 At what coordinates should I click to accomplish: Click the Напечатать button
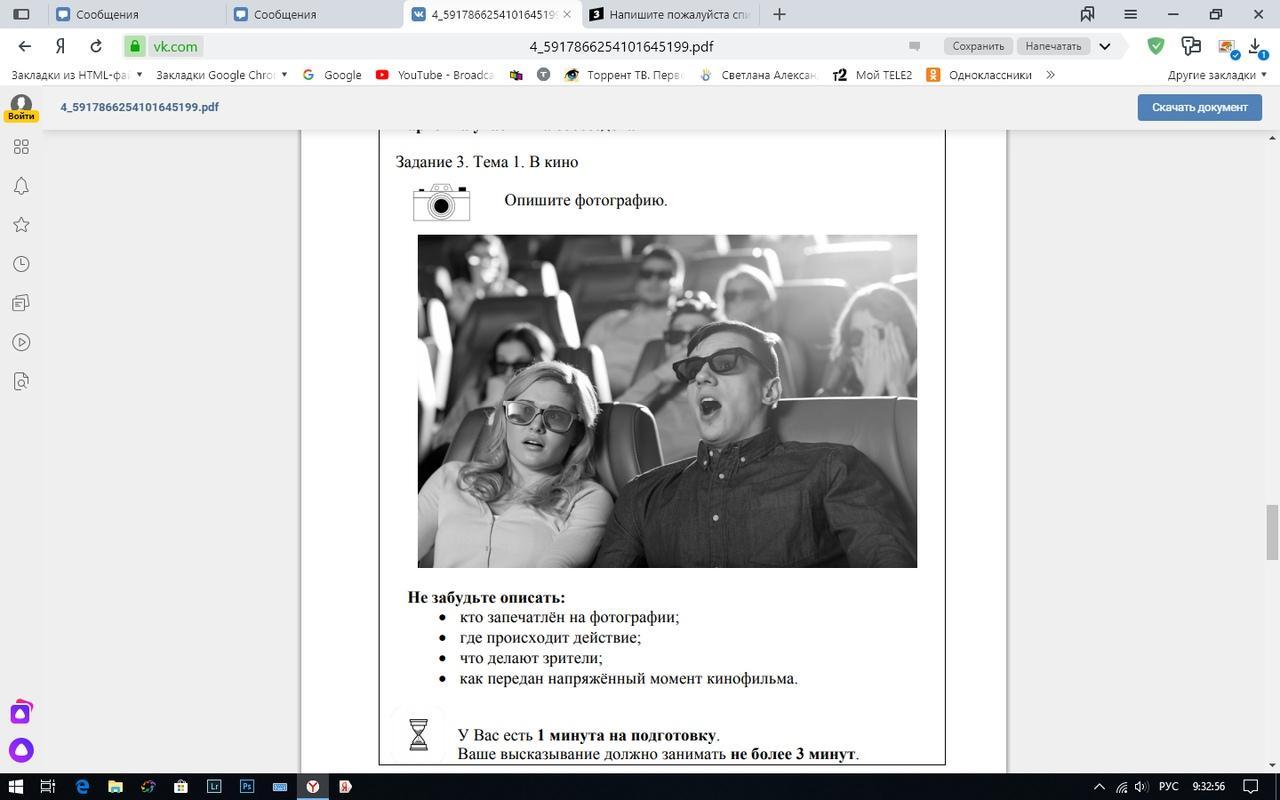1053,46
